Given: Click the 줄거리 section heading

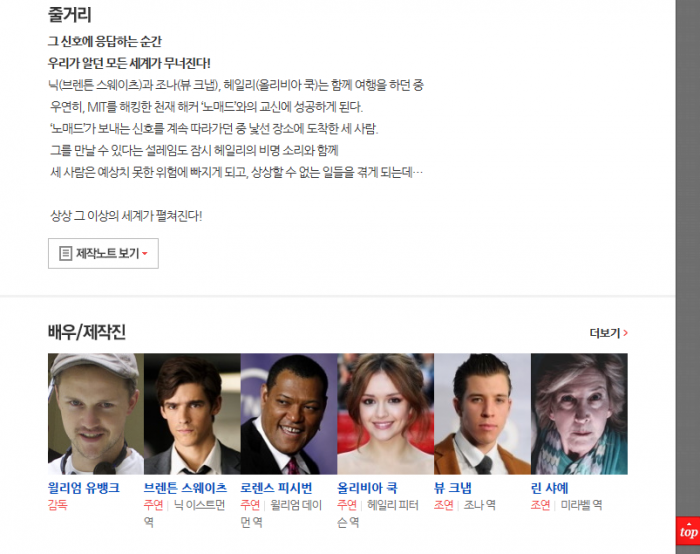Looking at the screenshot, I should click(70, 14).
